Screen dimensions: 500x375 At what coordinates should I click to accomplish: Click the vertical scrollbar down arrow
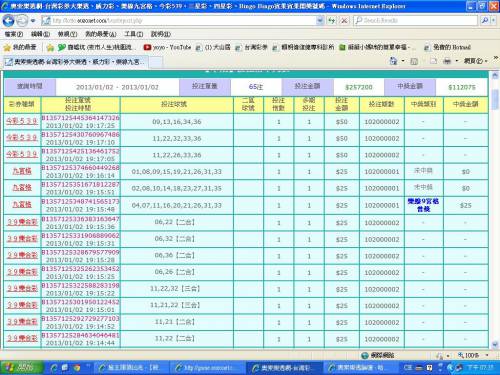pos(495,344)
